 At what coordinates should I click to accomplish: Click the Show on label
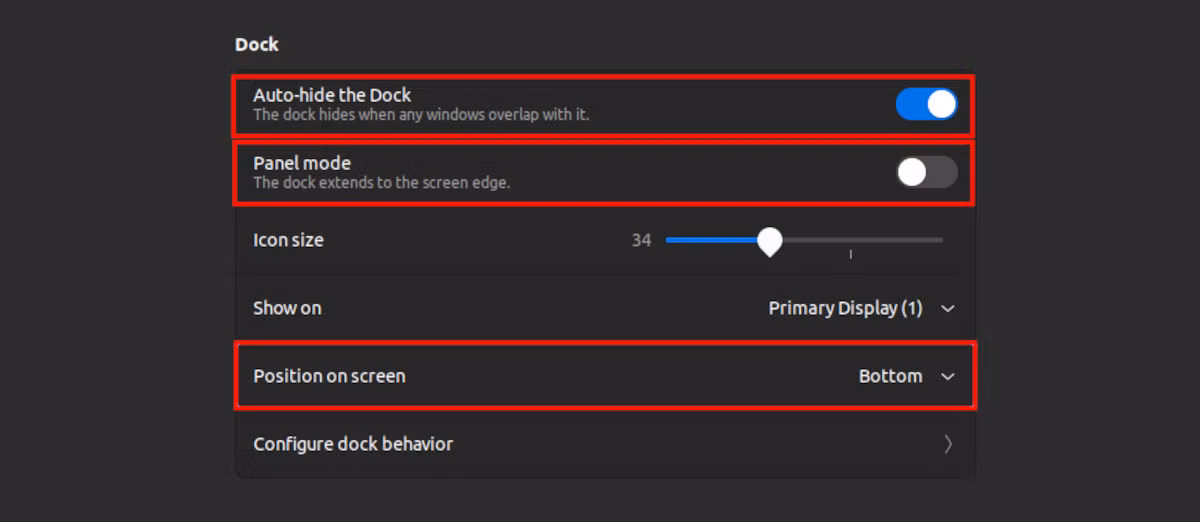point(287,308)
